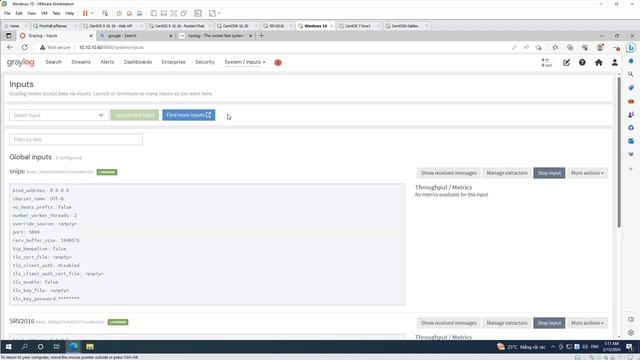Click Find more inputs button
Viewport: 640px width, 360px height.
click(x=189, y=115)
